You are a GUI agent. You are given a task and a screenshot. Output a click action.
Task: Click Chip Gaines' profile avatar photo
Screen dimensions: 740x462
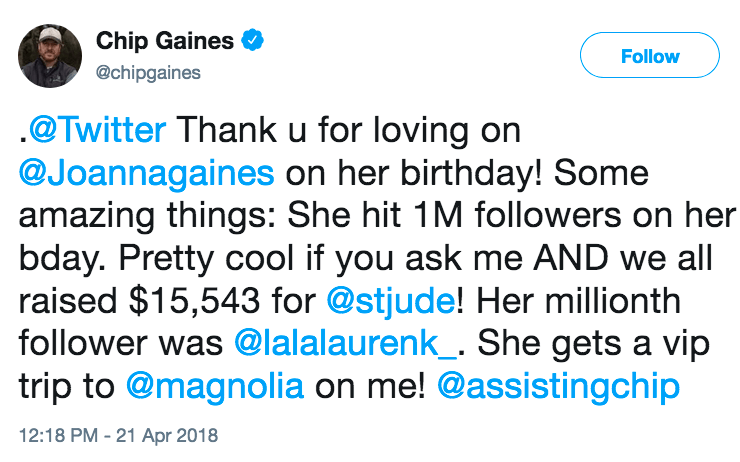tap(51, 59)
